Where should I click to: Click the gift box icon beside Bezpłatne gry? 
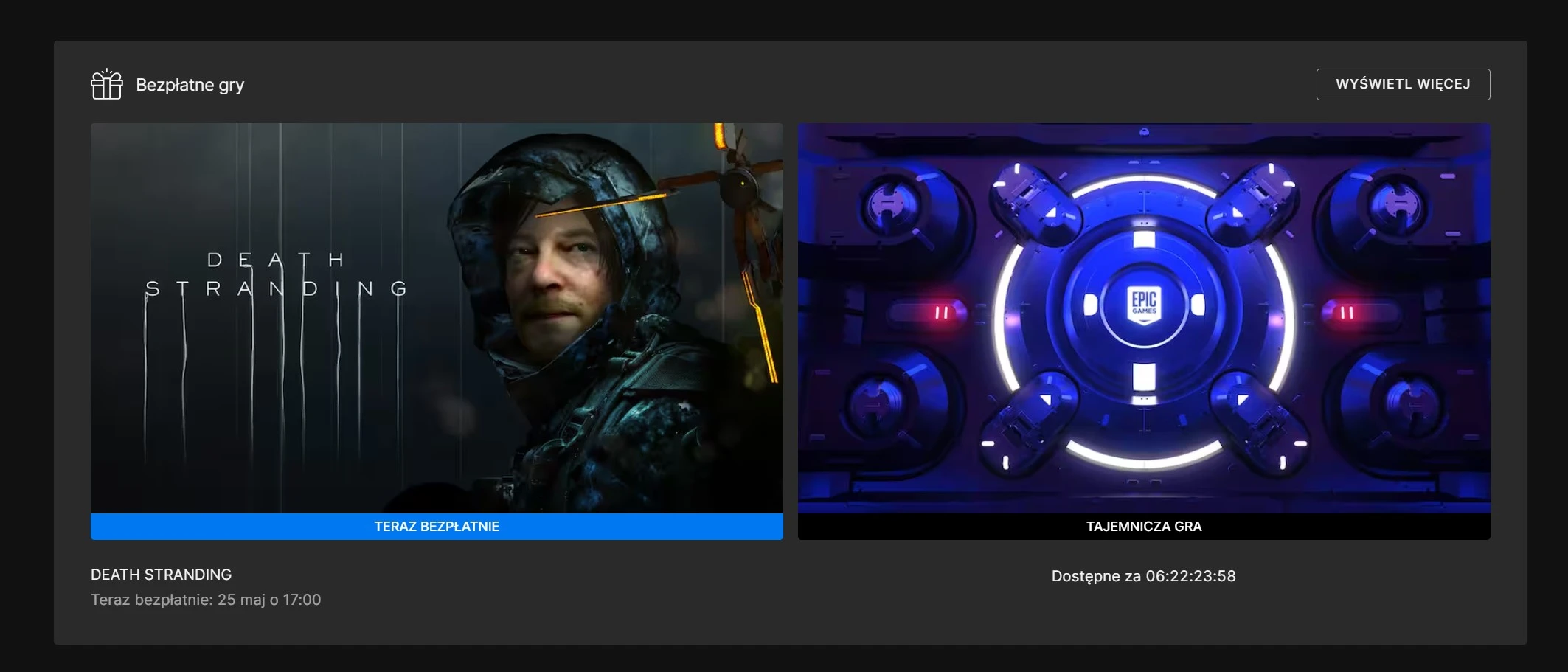point(107,84)
